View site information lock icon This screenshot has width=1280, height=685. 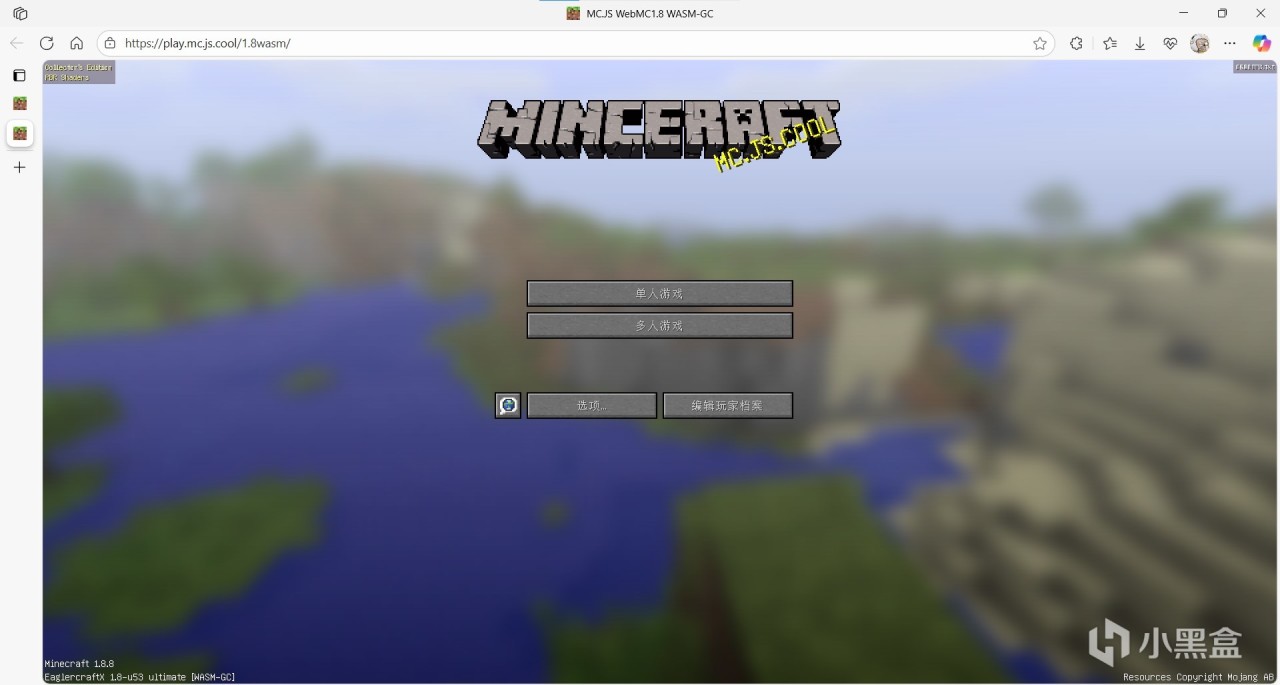110,43
